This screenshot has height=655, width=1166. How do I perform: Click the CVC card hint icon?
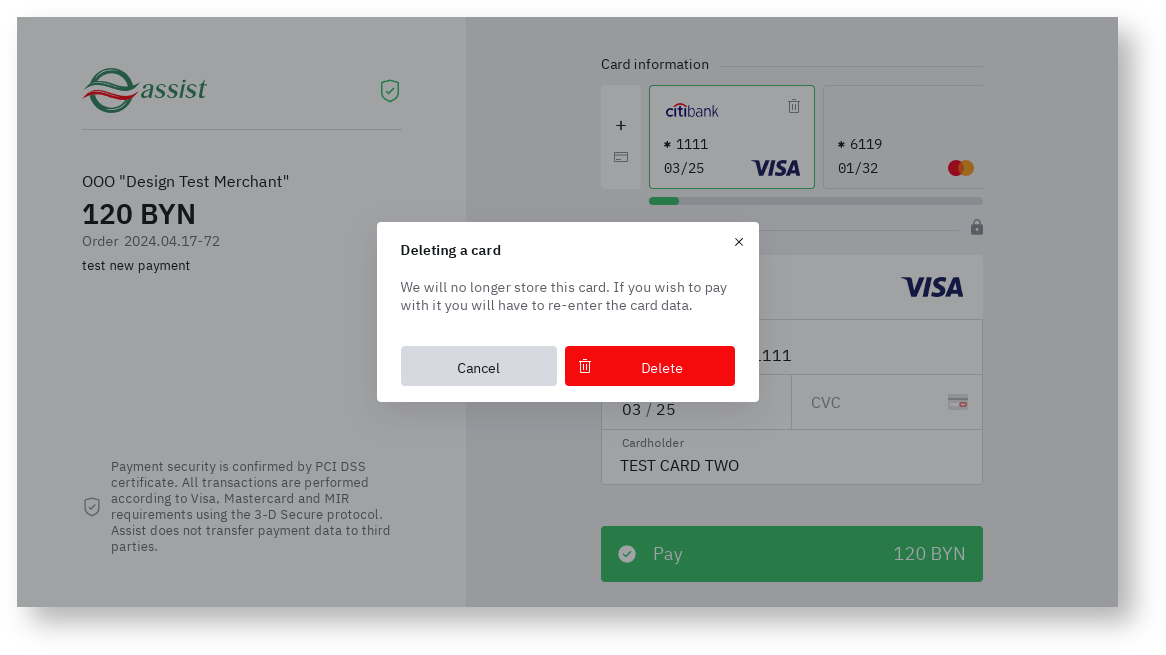(958, 402)
